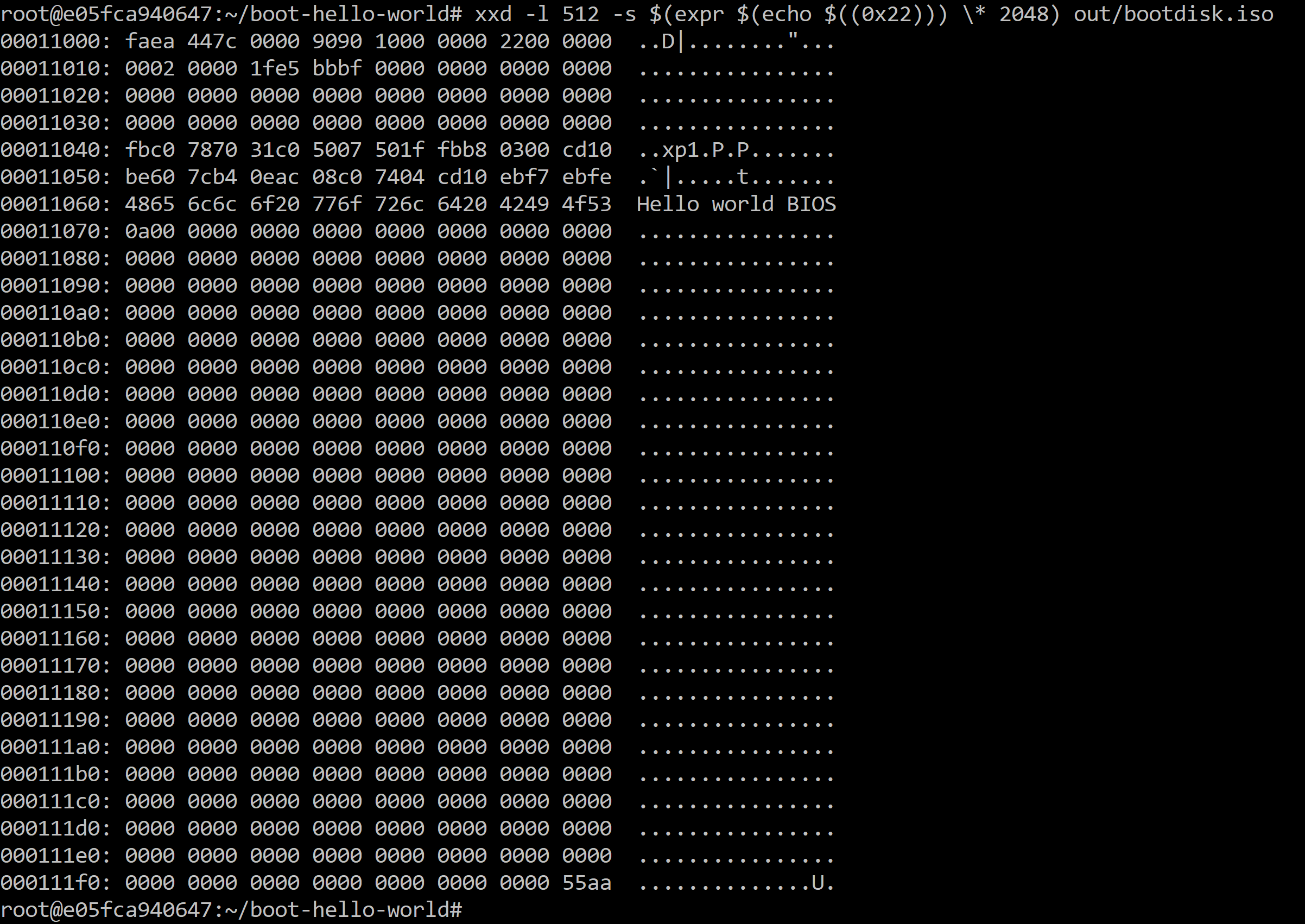The height and width of the screenshot is (924, 1305).
Task: Click hex value 0eac in row 00011050
Action: pyautogui.click(x=275, y=177)
